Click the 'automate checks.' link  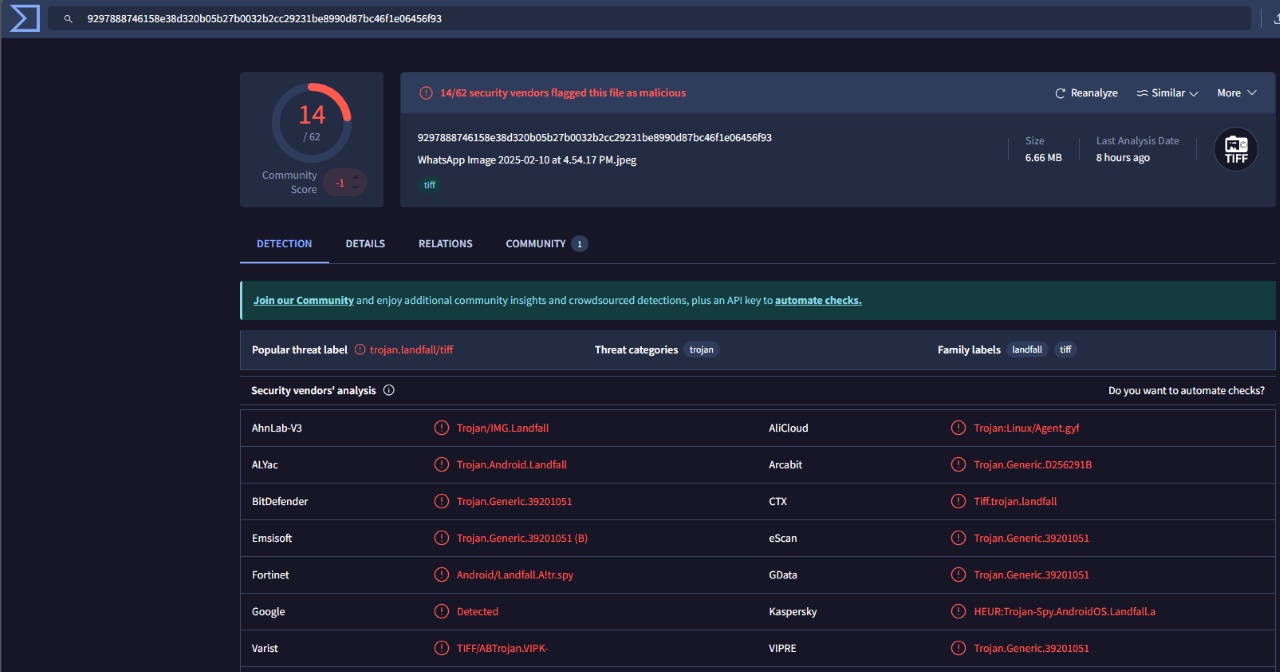click(817, 300)
